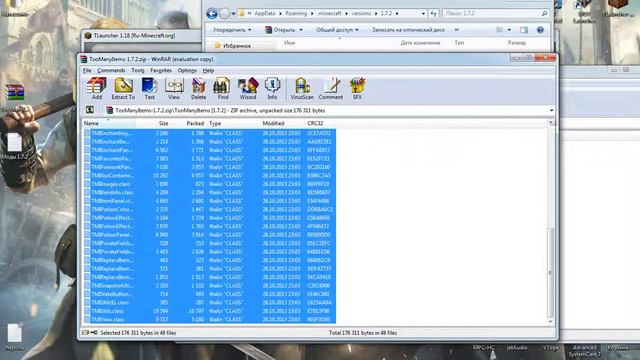Open recent pages arrow beside forward button
Screen dimensions: 640x360
tap(233, 13)
